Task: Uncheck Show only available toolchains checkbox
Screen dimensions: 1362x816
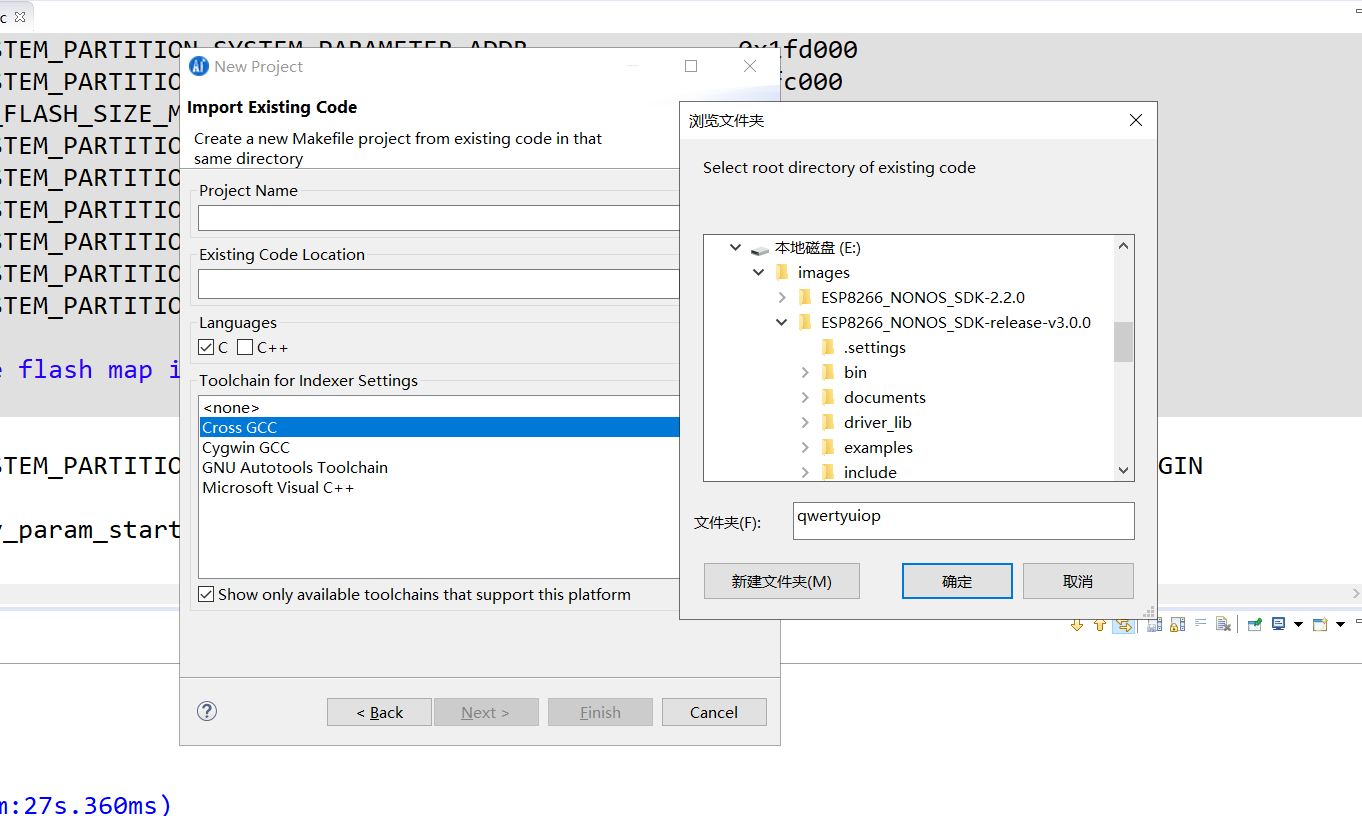Action: (x=206, y=594)
